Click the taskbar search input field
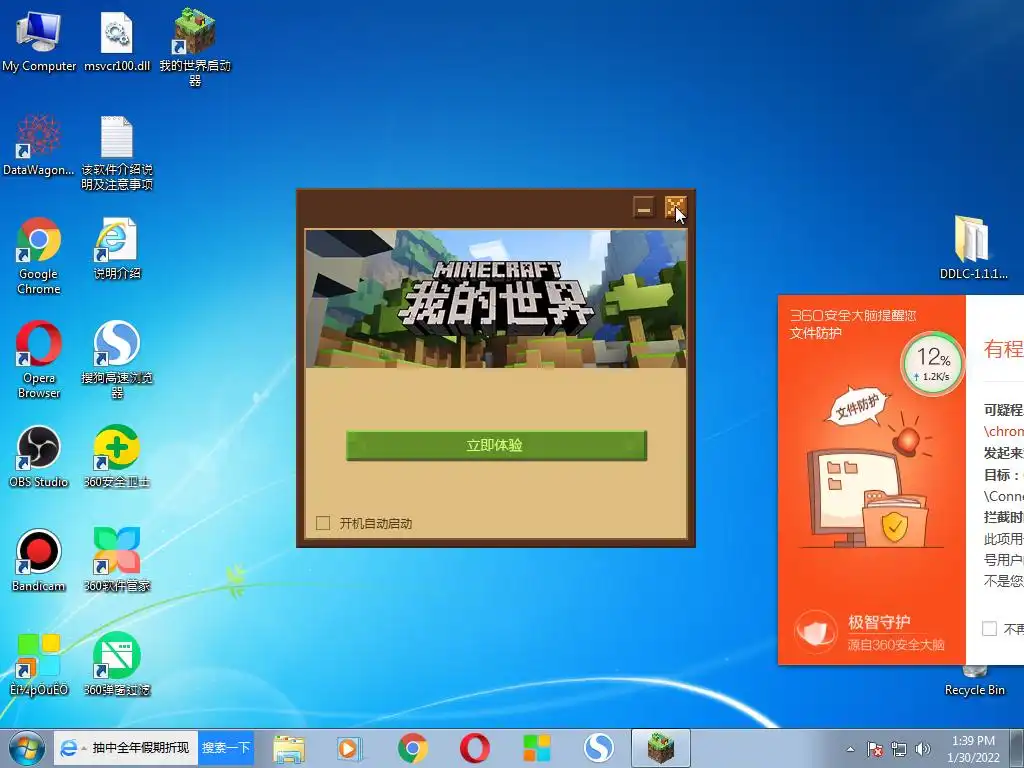The height and width of the screenshot is (768, 1024). (x=140, y=748)
